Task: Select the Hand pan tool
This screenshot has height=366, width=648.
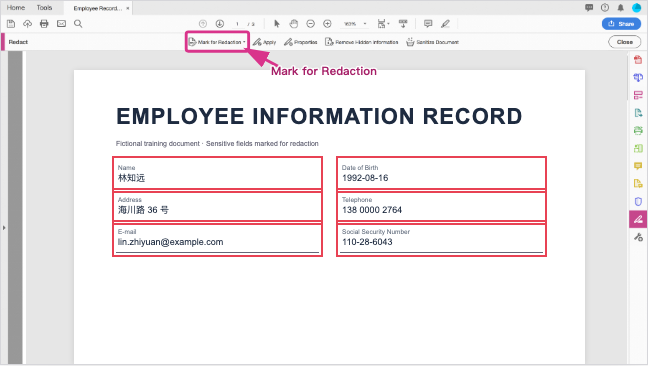Action: pos(293,24)
